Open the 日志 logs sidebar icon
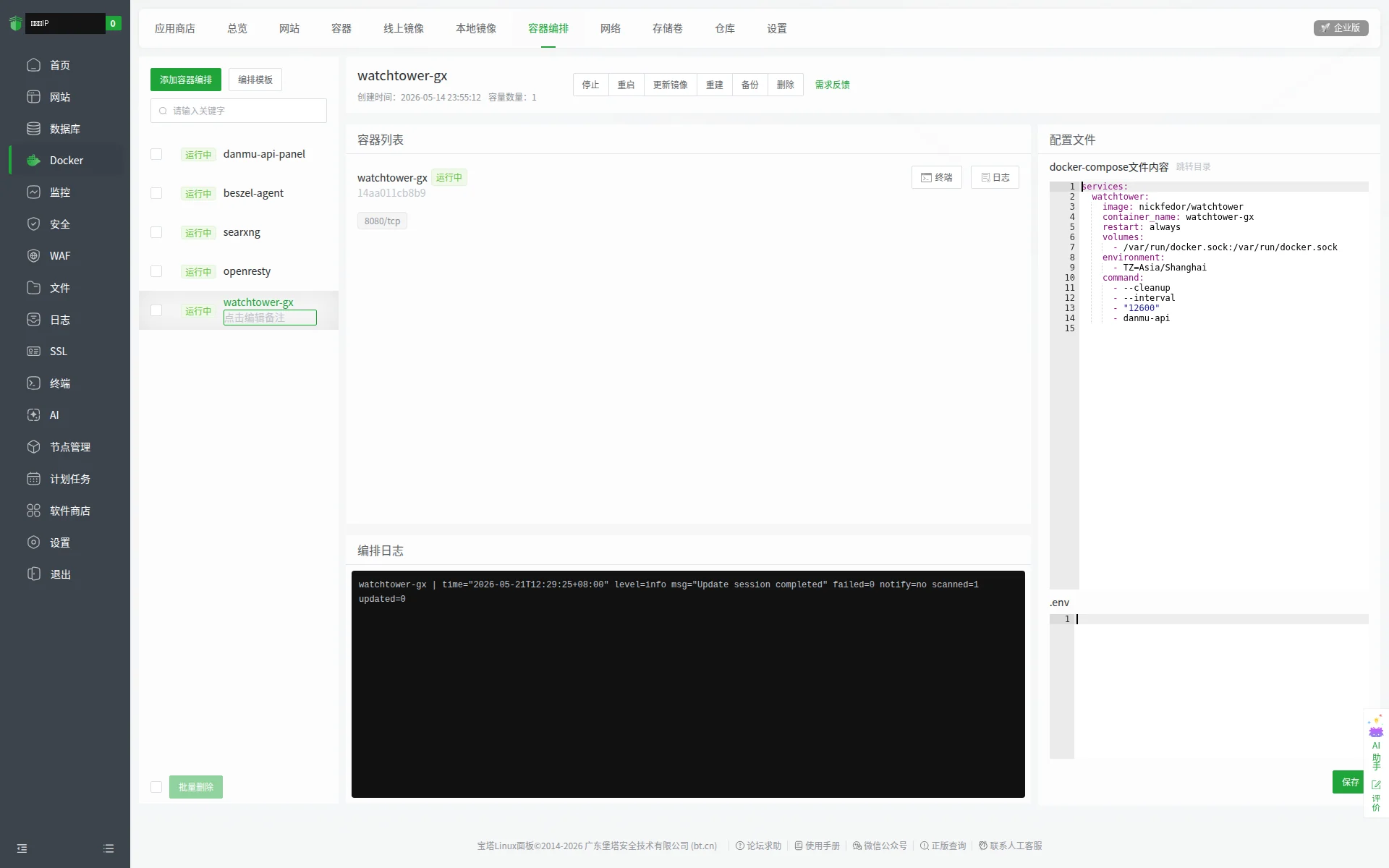 point(33,320)
